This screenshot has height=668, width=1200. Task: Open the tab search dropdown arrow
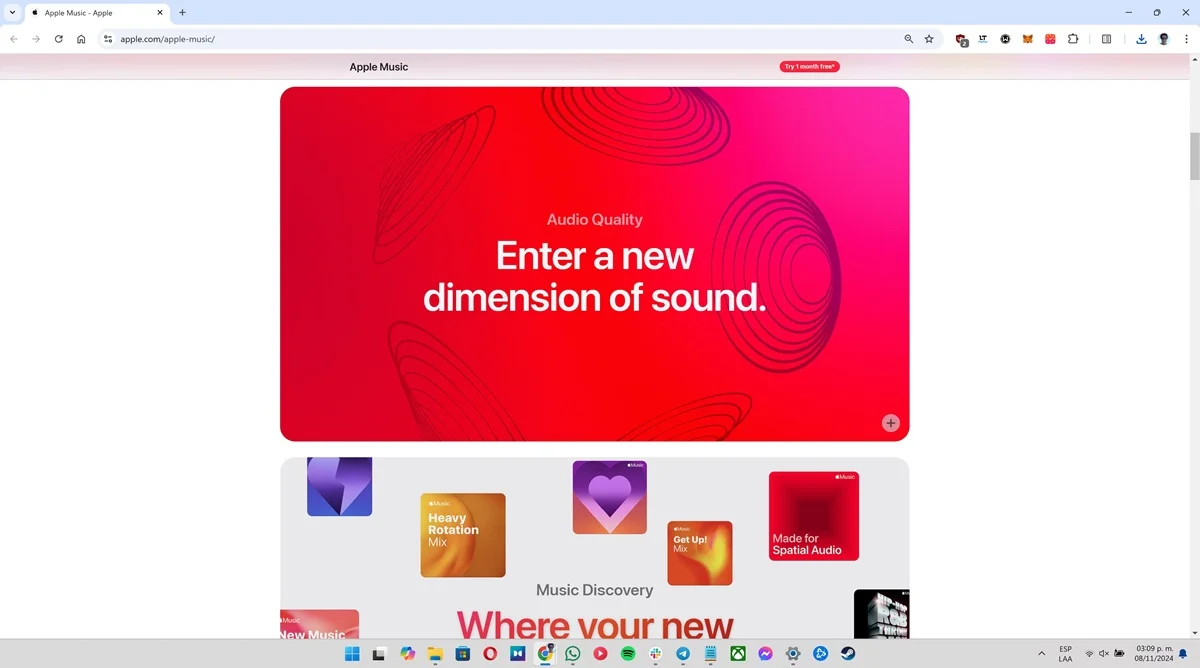point(10,12)
